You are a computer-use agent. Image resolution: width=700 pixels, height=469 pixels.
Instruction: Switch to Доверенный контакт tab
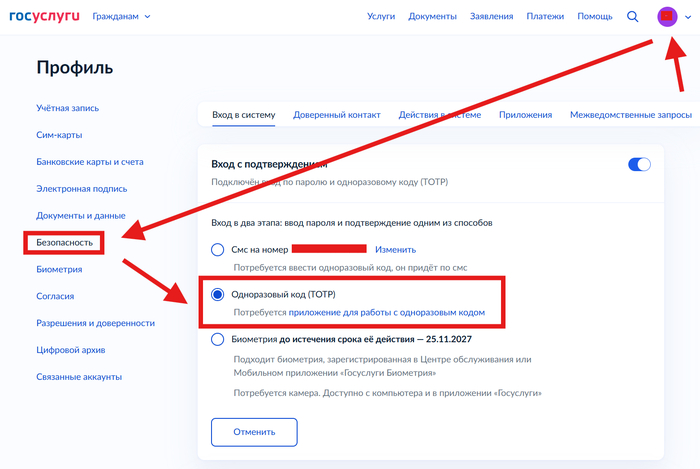[336, 115]
